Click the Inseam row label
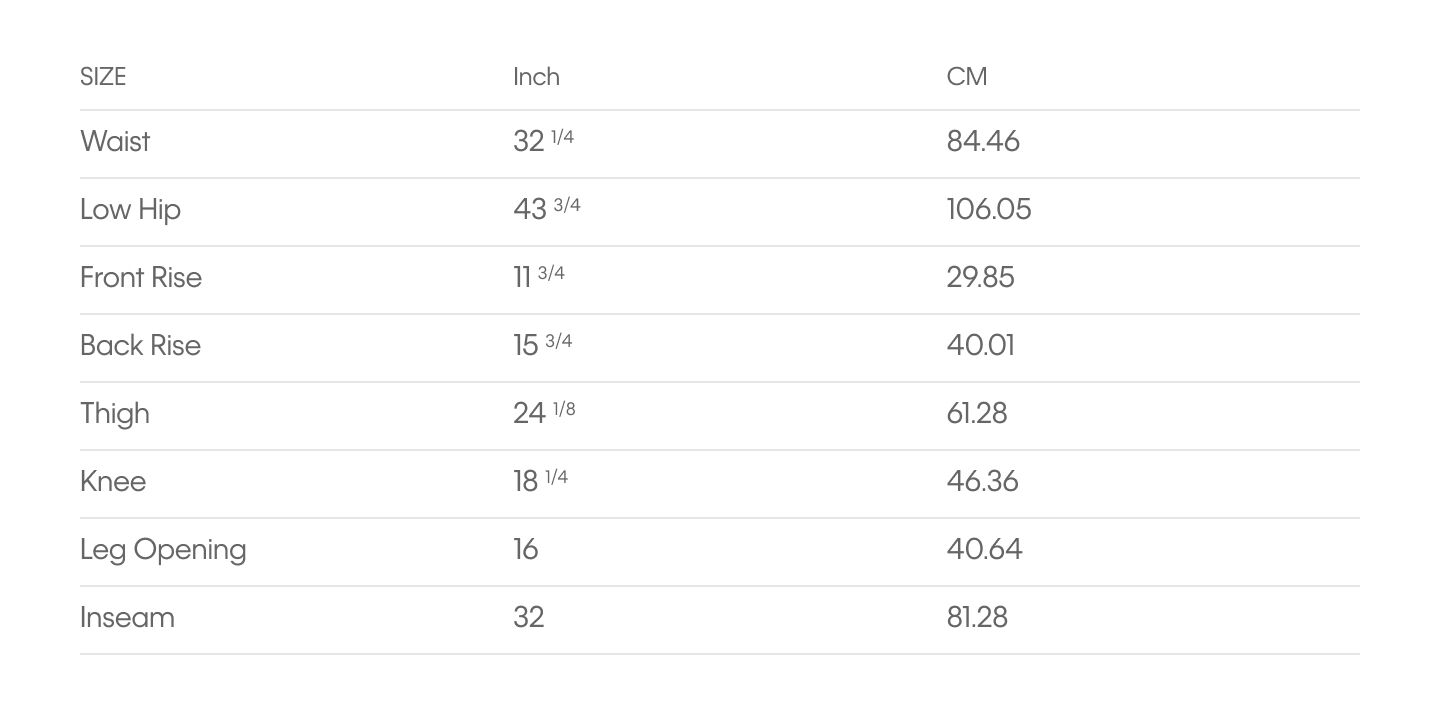 127,617
